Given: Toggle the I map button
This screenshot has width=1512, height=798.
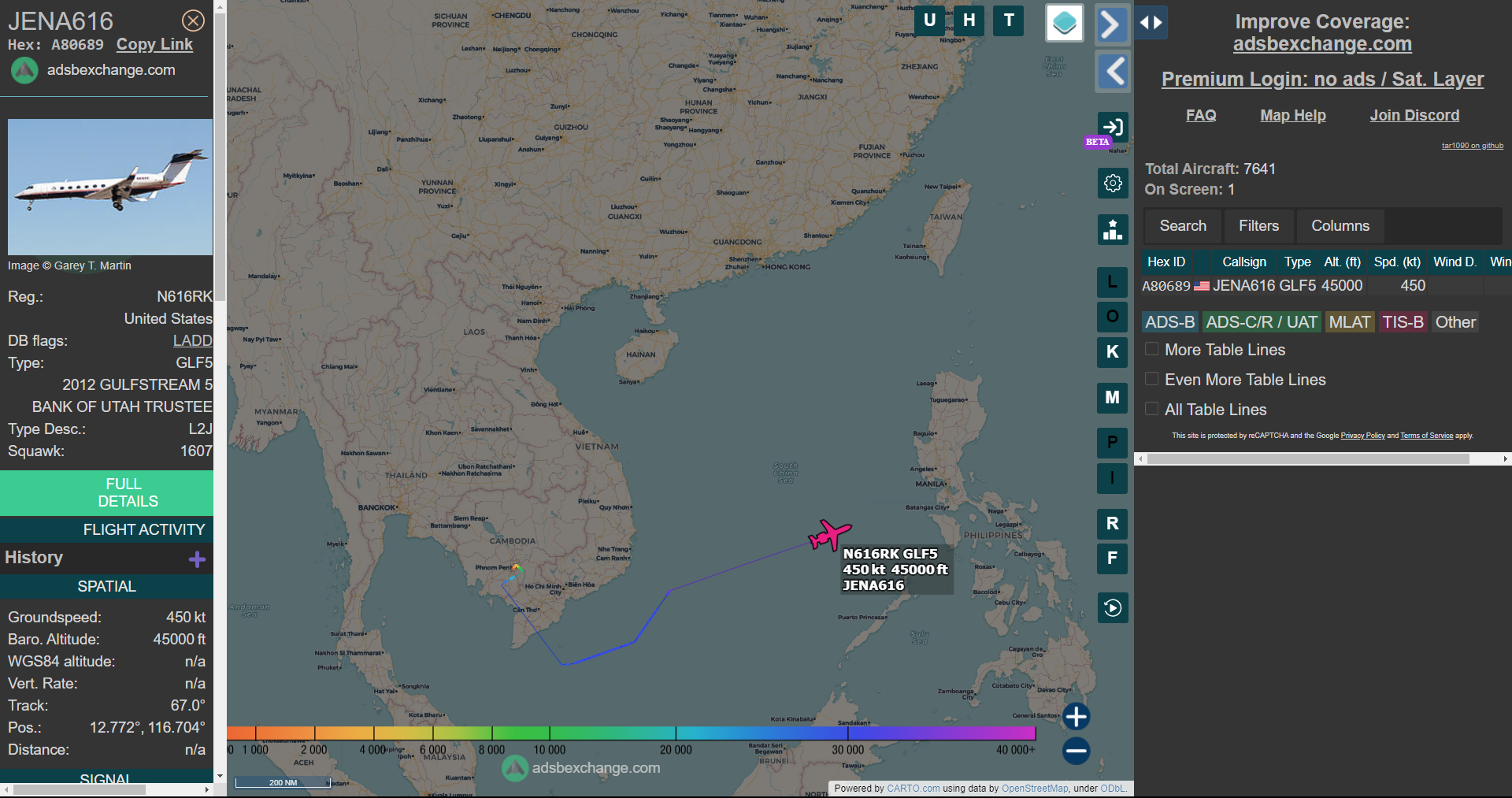Looking at the screenshot, I should [x=1112, y=477].
